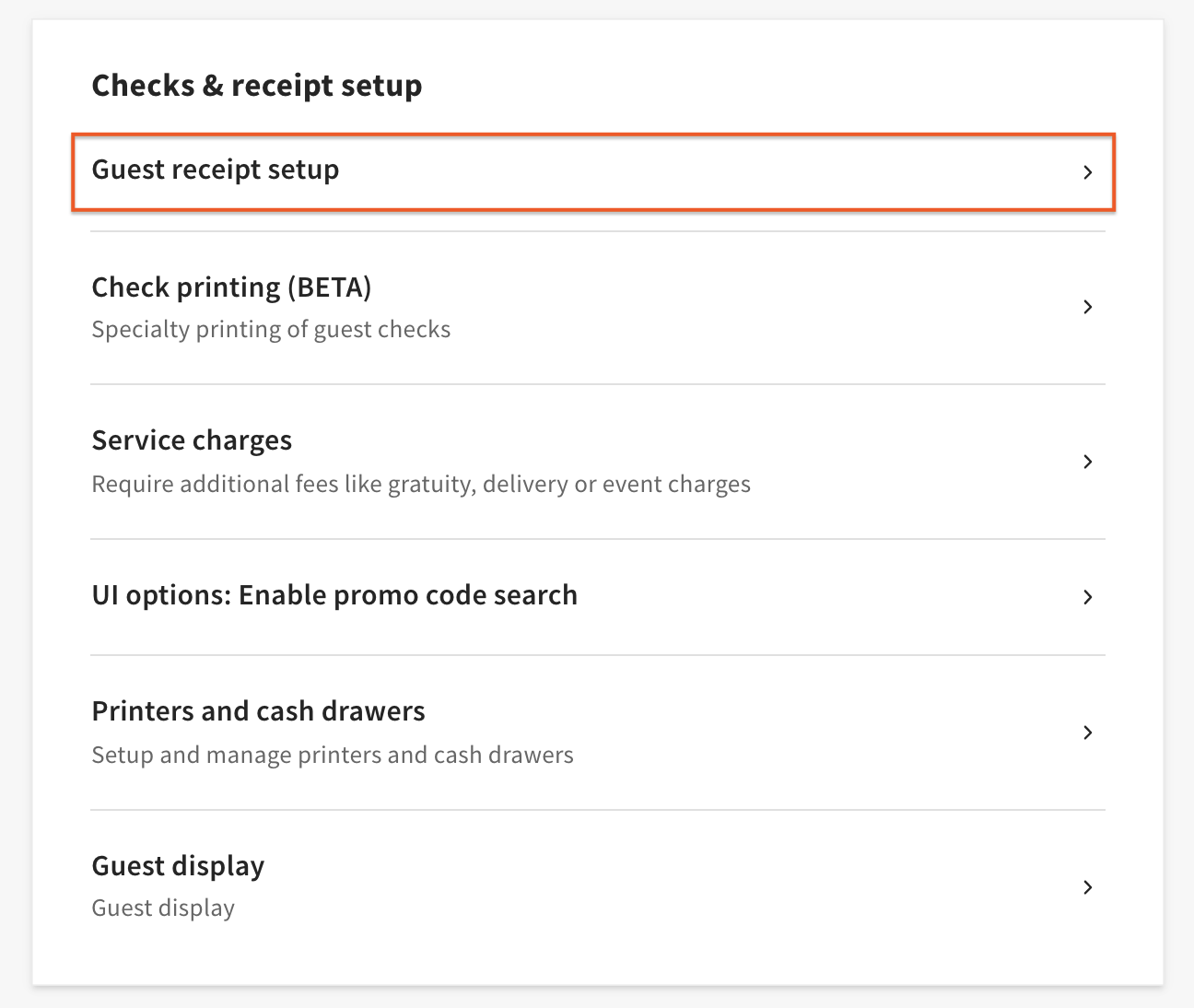1194x1008 pixels.
Task: Click the arrow next to Check printing (BETA)
Action: pyautogui.click(x=1087, y=307)
